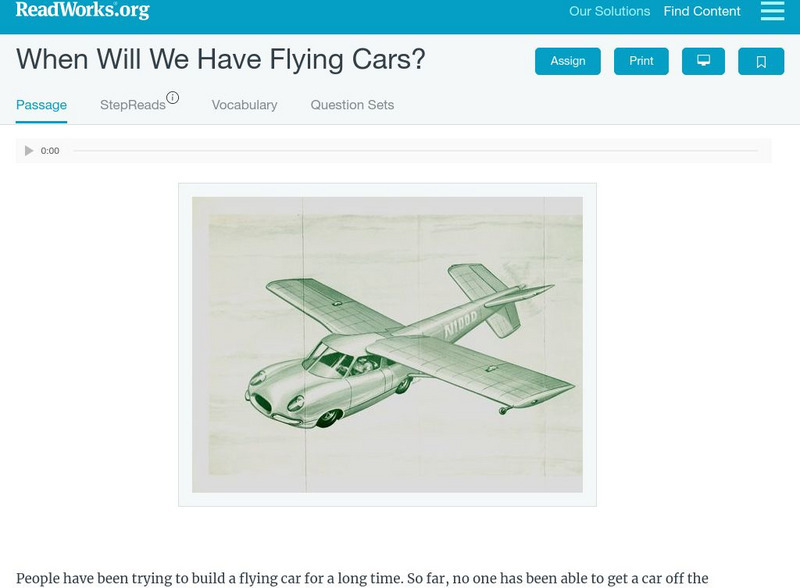Click the projector view icon button
The image size is (800, 588).
point(703,61)
